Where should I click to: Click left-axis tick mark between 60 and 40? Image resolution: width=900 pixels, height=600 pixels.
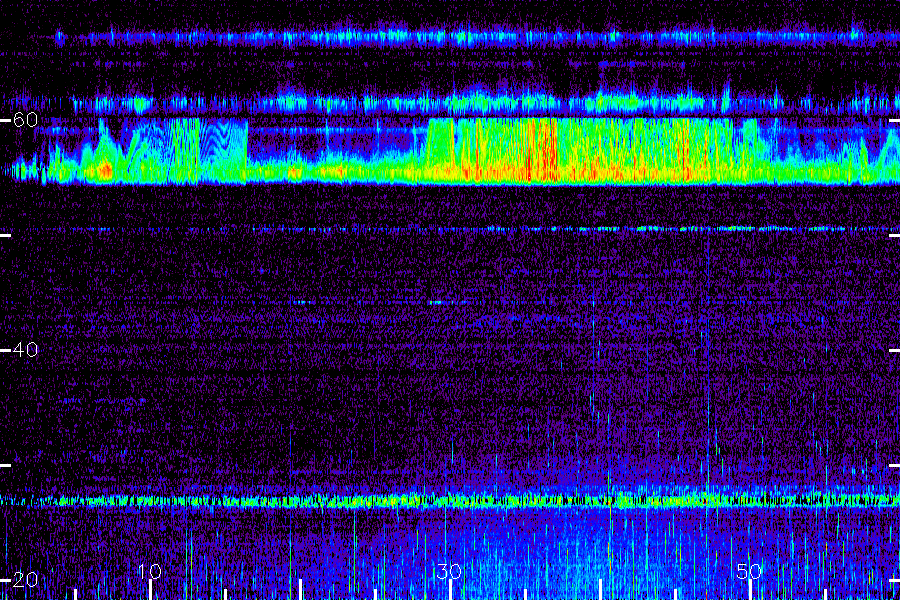(5, 235)
